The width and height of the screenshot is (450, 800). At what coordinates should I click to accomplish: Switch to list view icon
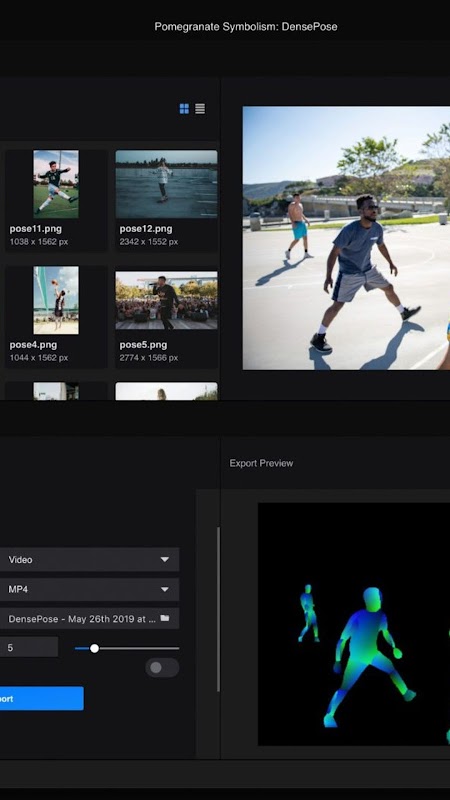(200, 109)
